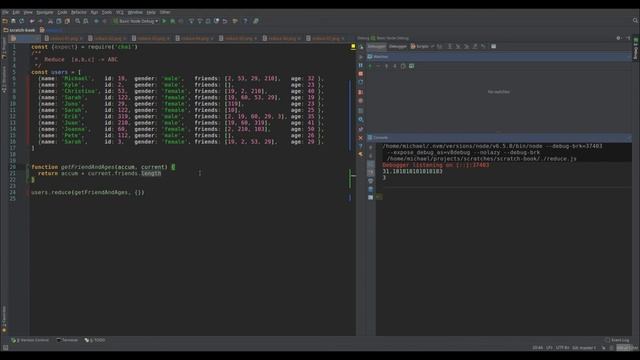Open the Code menu
Image resolution: width=640 pixels, height=360 pixels.
click(x=62, y=12)
